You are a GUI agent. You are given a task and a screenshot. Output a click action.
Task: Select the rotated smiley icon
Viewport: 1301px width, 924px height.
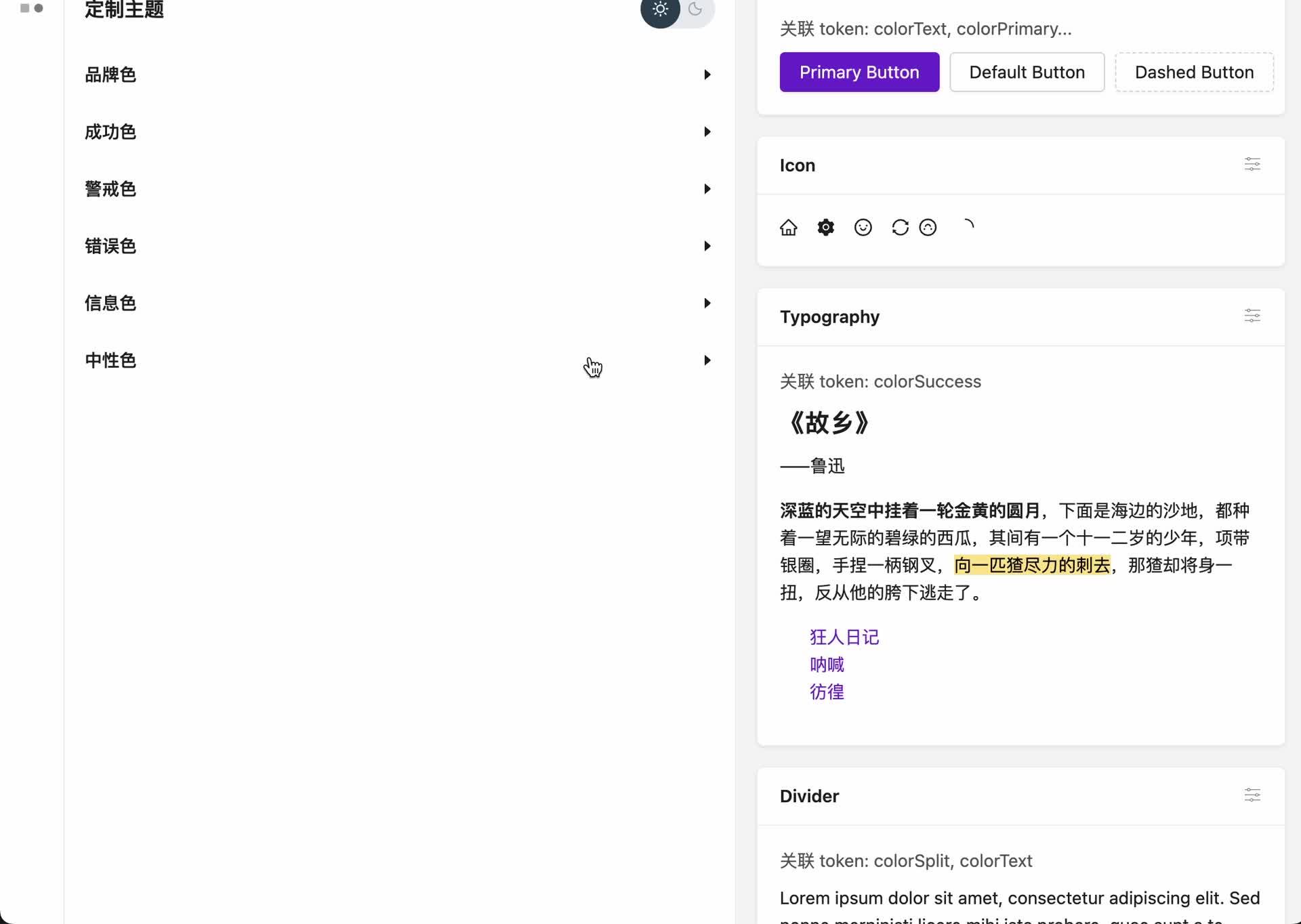pyautogui.click(x=928, y=227)
